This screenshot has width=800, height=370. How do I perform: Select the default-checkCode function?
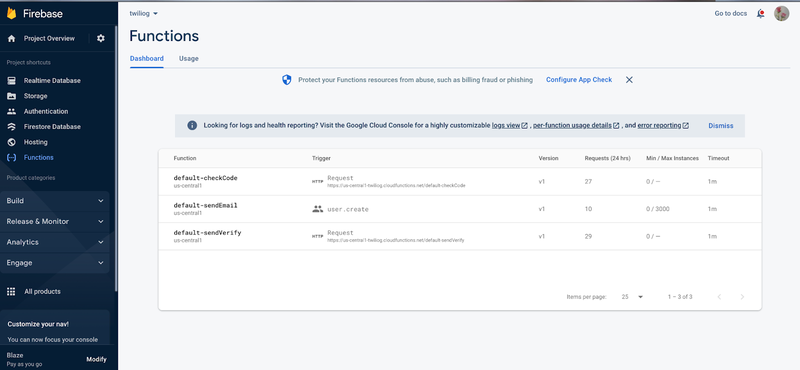click(x=206, y=178)
